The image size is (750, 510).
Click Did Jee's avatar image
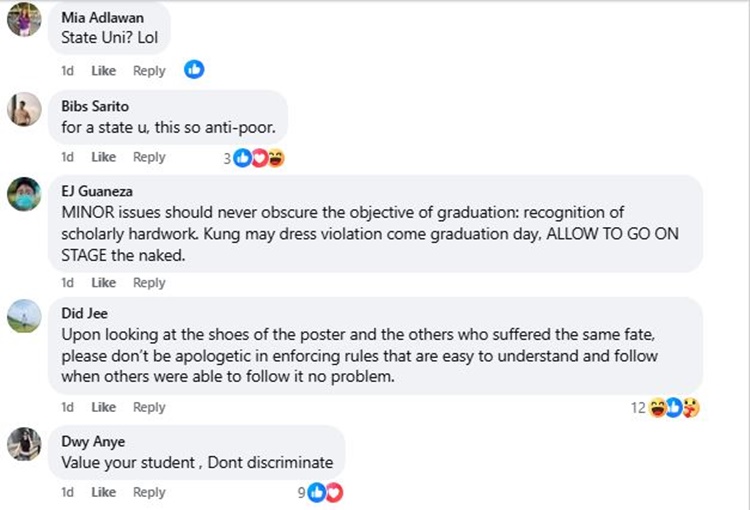[24, 316]
